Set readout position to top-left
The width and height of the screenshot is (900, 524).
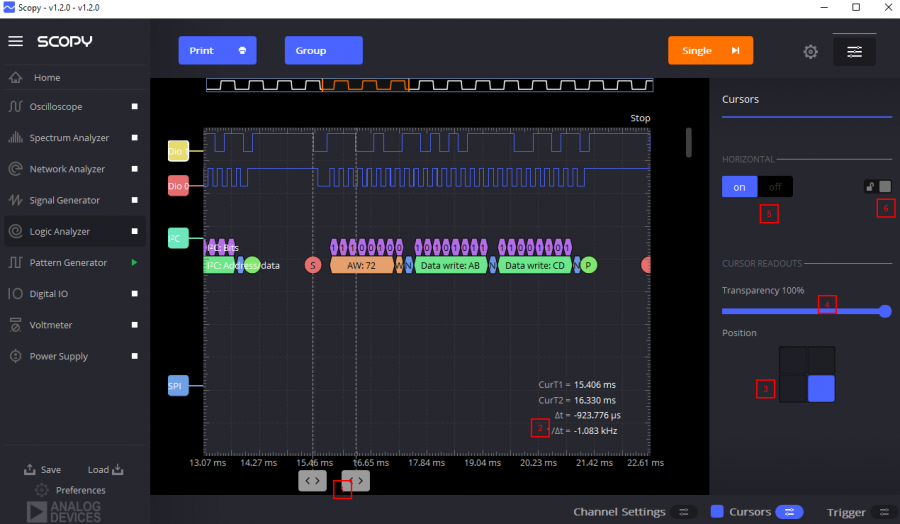pos(793,360)
